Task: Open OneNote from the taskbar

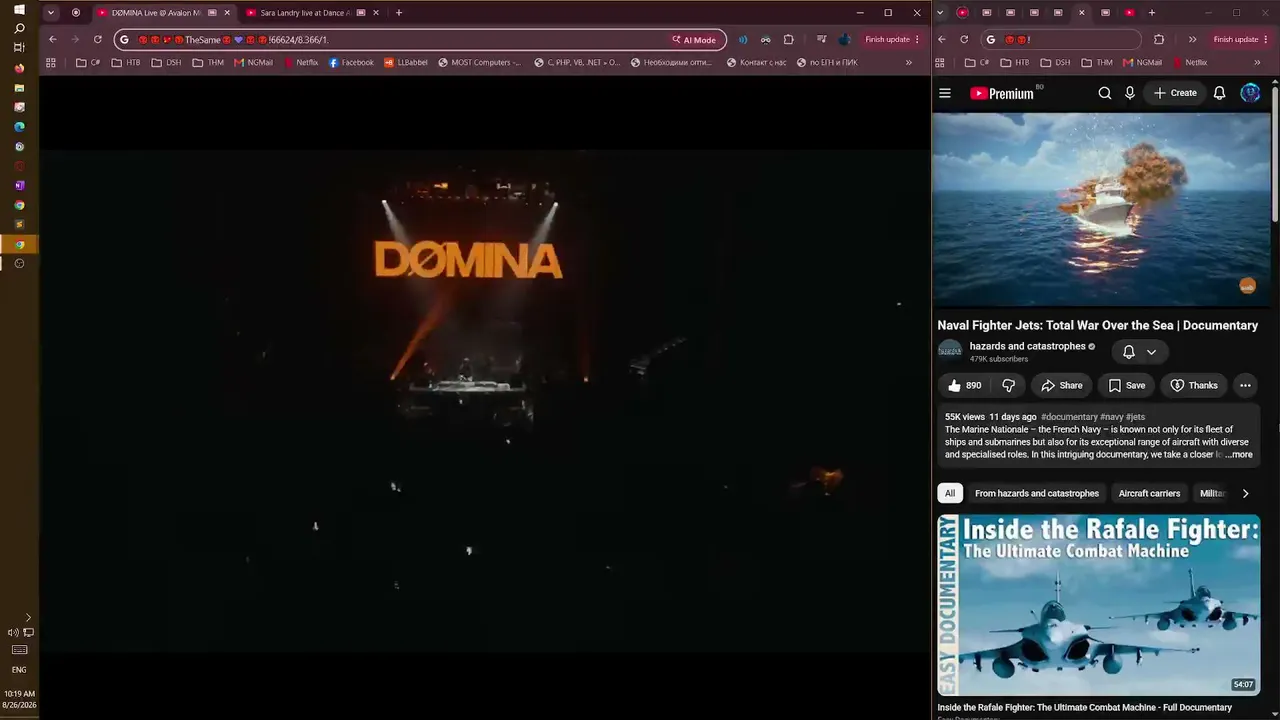Action: point(19,186)
